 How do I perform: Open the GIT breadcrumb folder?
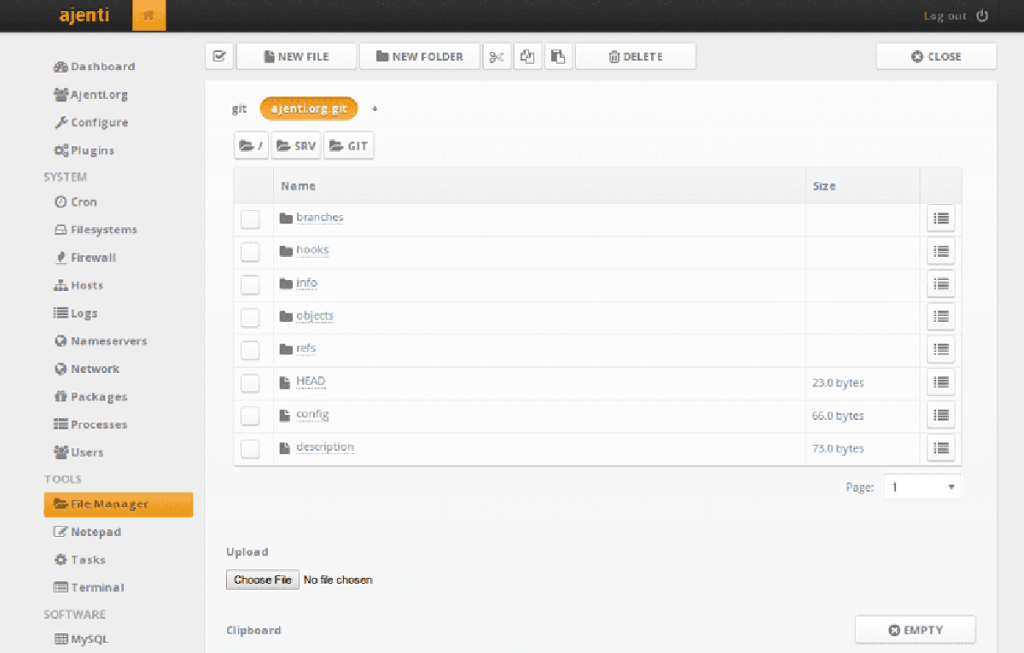tap(348, 145)
